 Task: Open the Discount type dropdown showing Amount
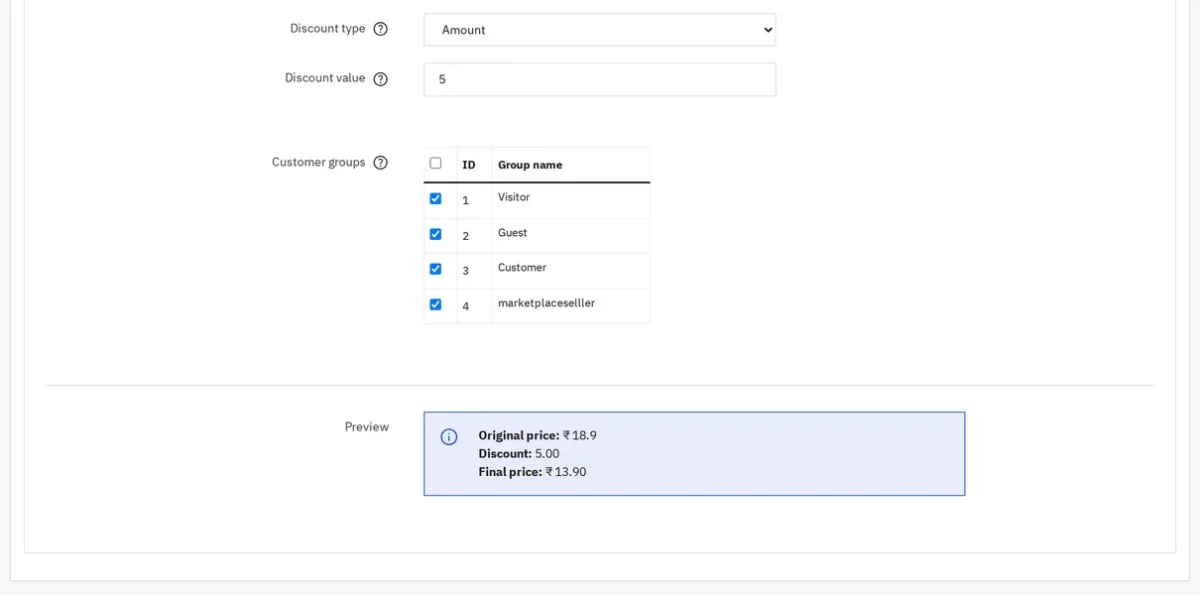[600, 30]
